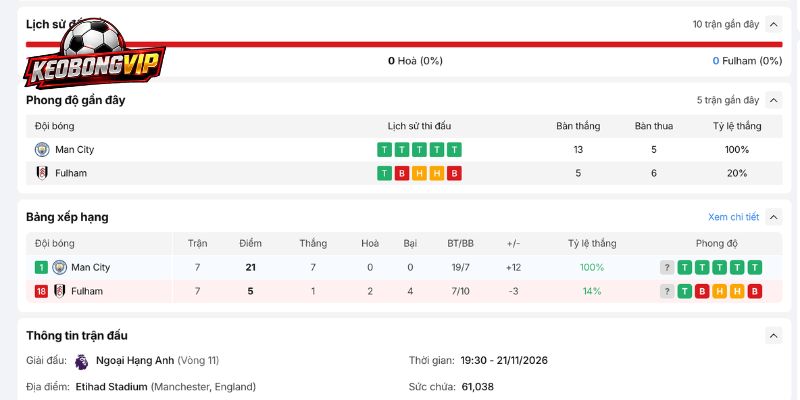Screen dimensions: 800x400
Task: Click Man City's 21 points value
Action: (250, 267)
